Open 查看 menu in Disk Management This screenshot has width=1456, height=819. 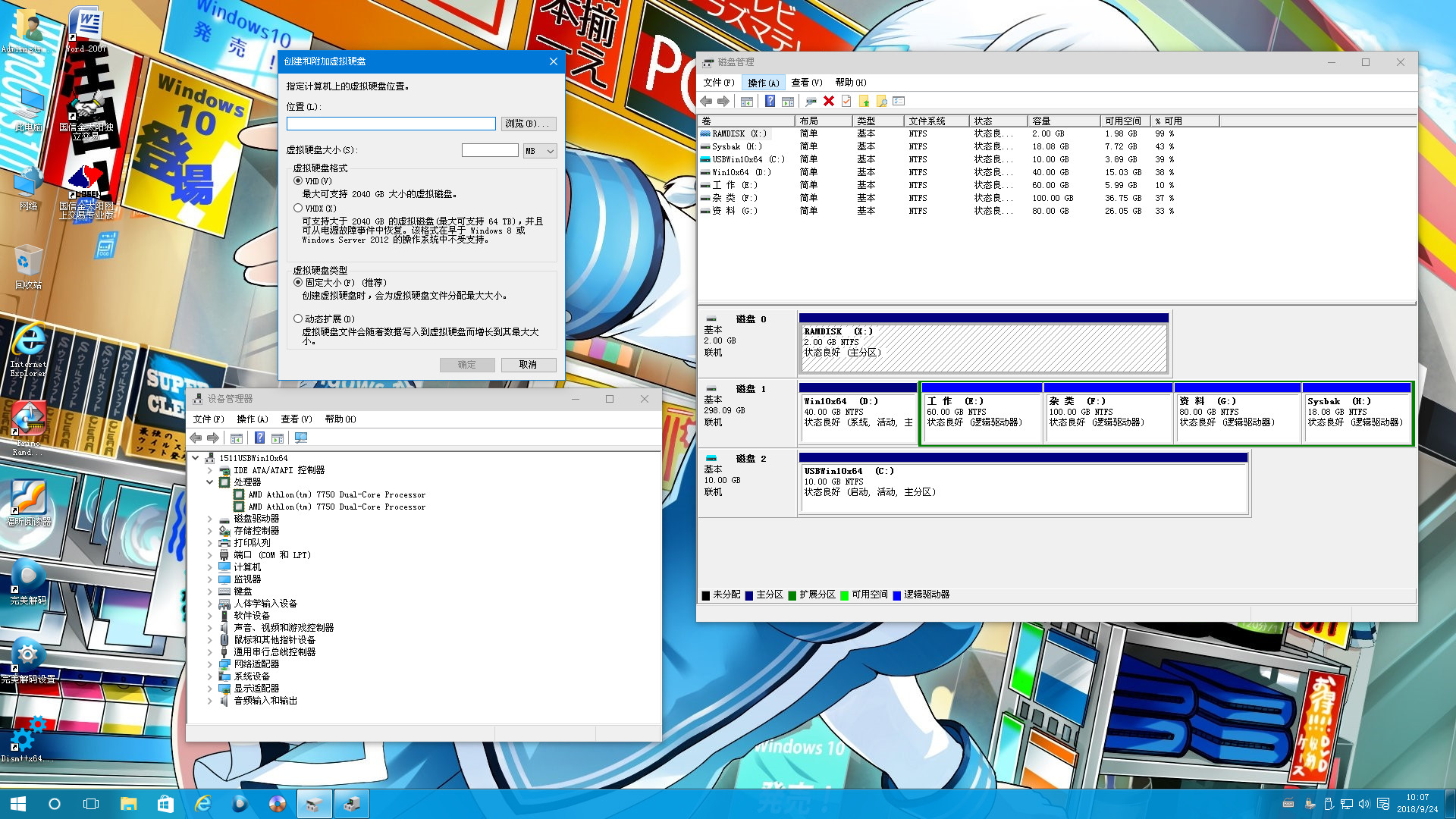(x=806, y=83)
